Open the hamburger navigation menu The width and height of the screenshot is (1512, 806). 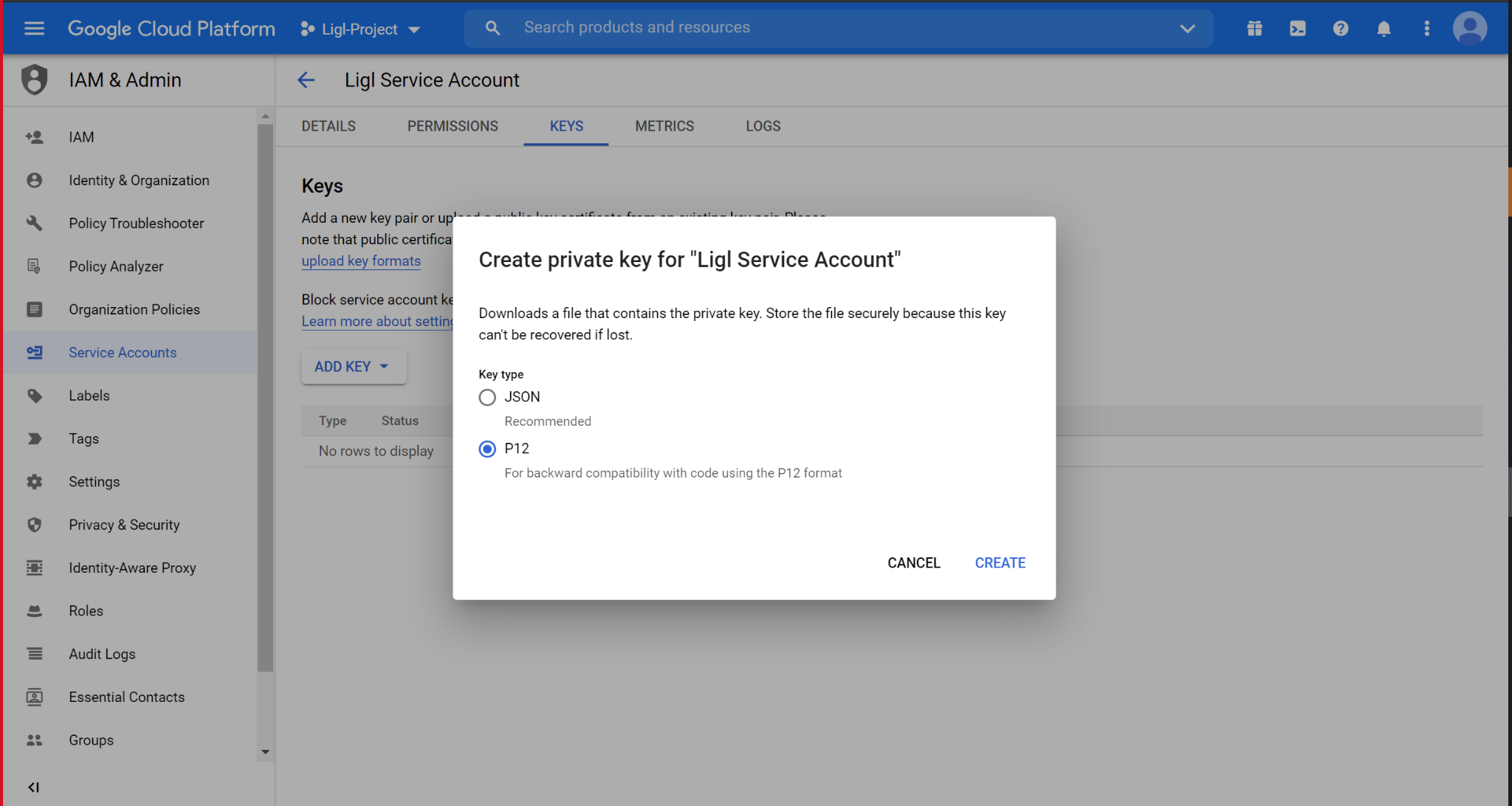tap(34, 29)
